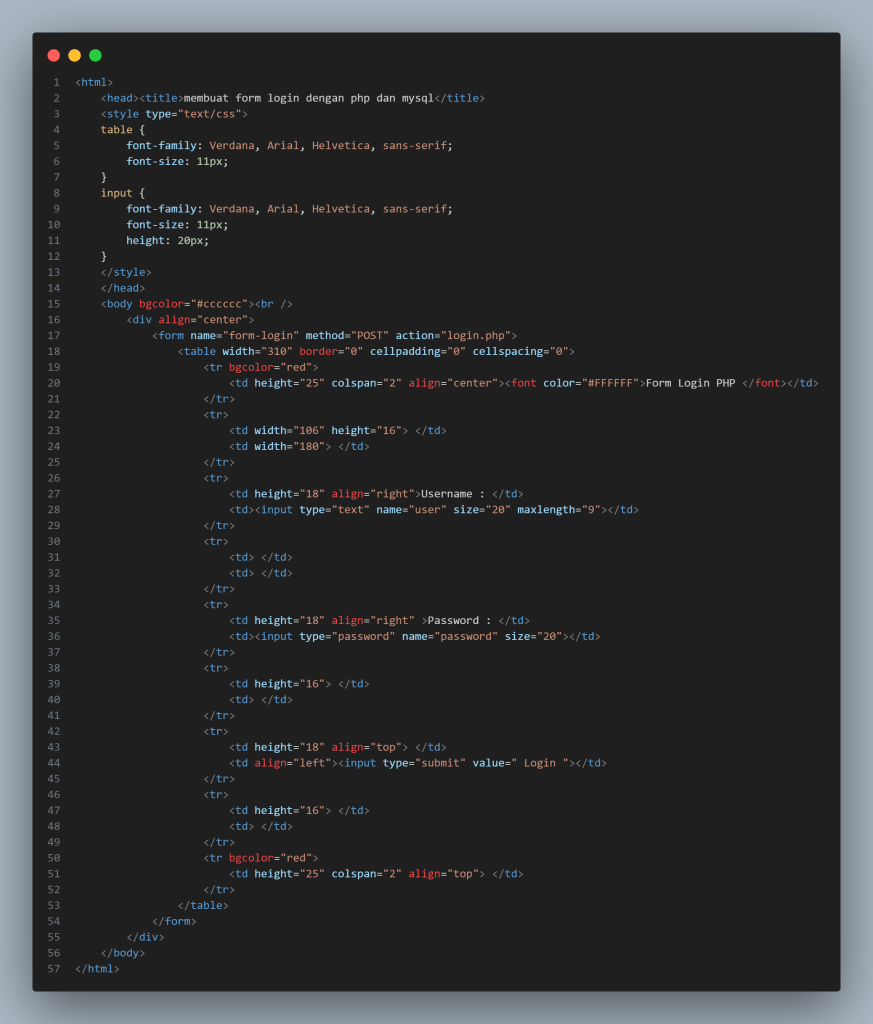Click line number 20 in gutter
The image size is (873, 1024).
tap(54, 383)
